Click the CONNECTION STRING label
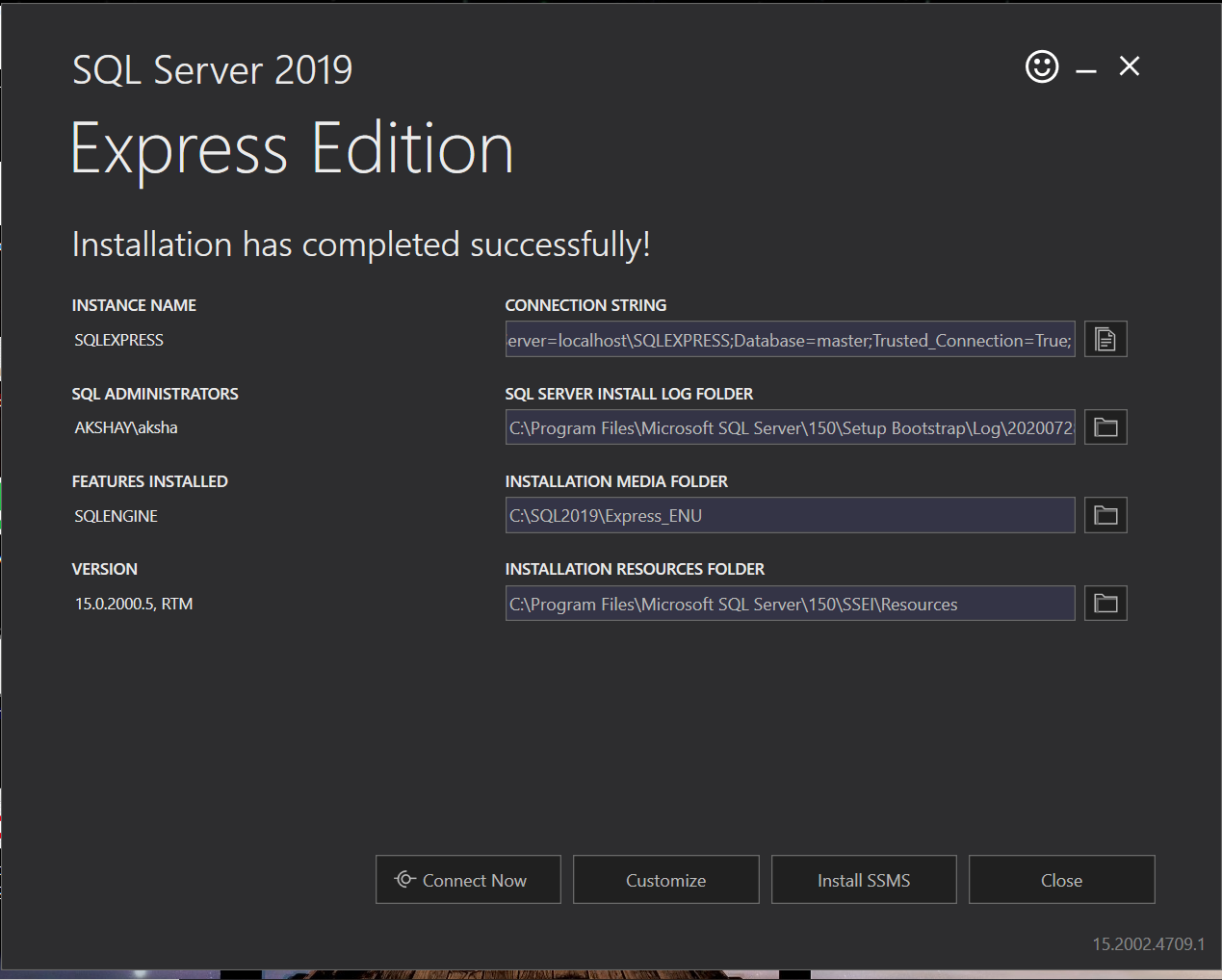1222x980 pixels. pyautogui.click(x=585, y=305)
